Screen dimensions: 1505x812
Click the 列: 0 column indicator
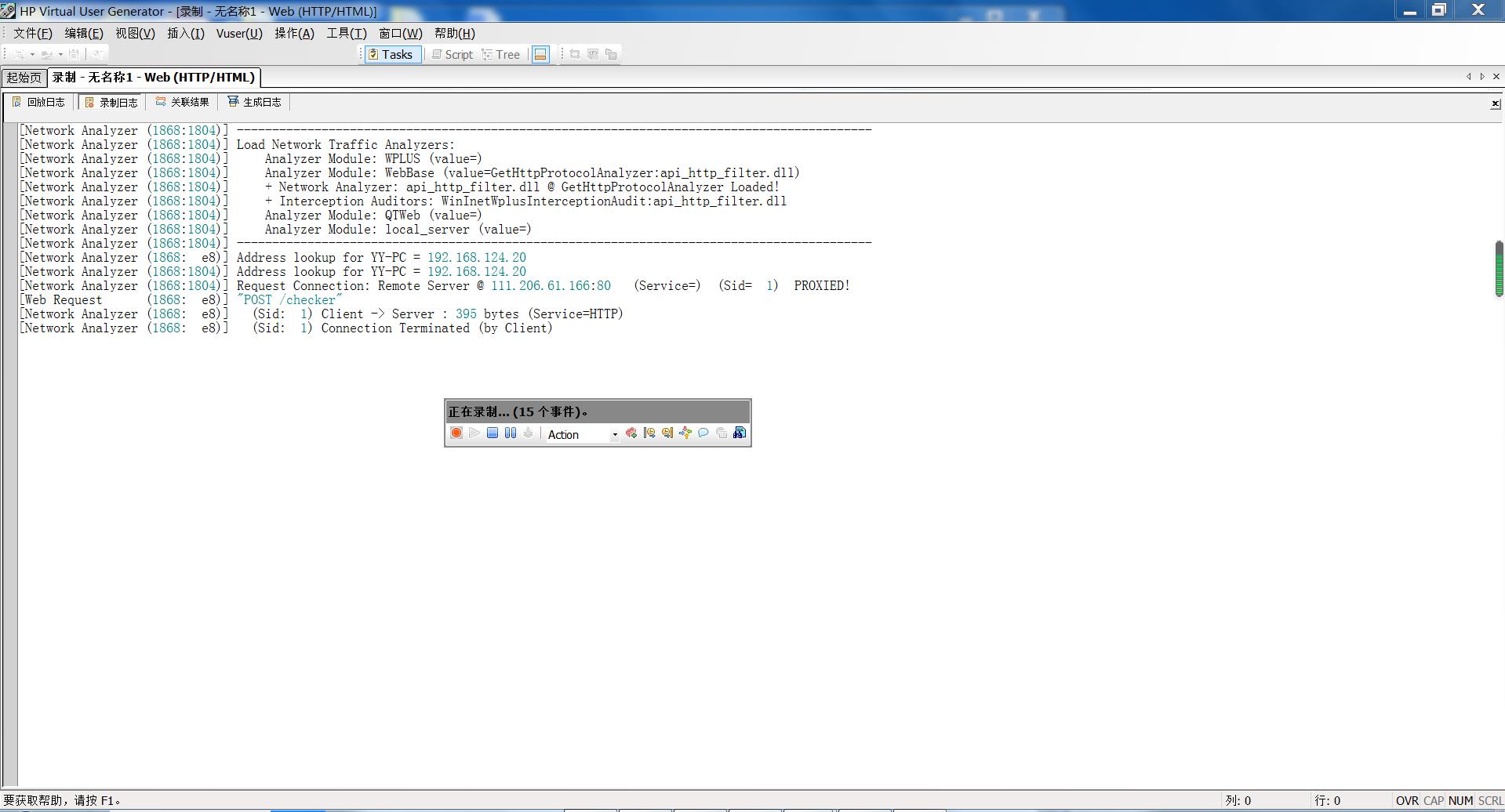(x=1238, y=800)
